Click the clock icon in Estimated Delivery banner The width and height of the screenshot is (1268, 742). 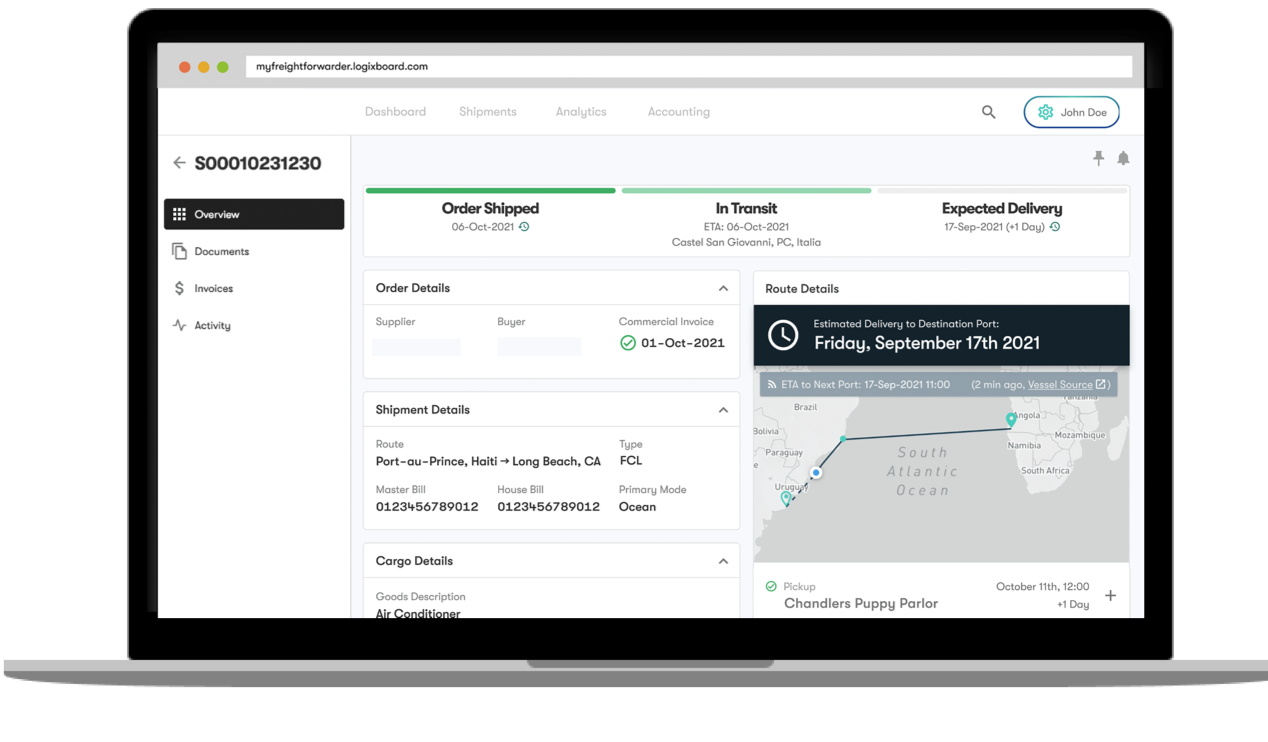pos(783,336)
